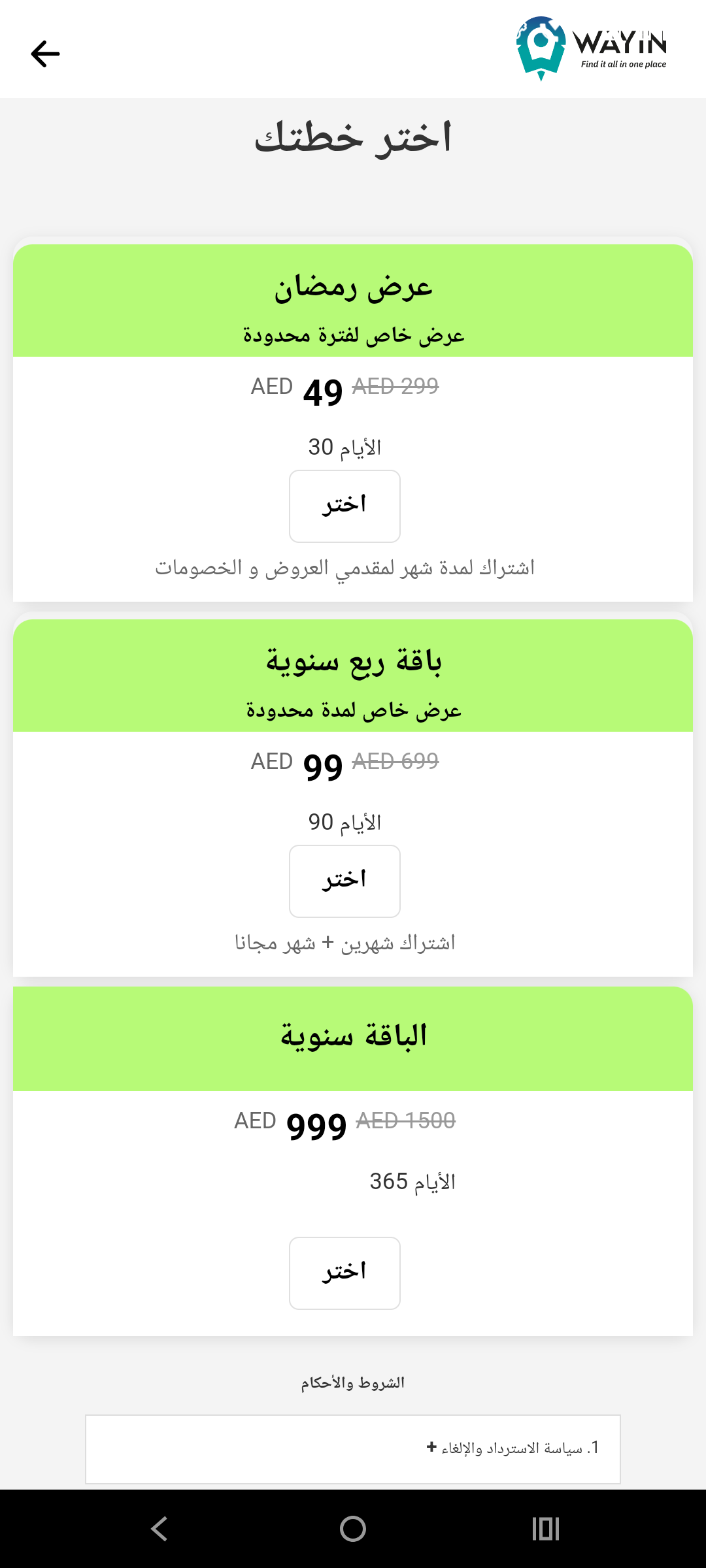
Task: Choose the AED 999 annual plan
Action: pos(345,1273)
